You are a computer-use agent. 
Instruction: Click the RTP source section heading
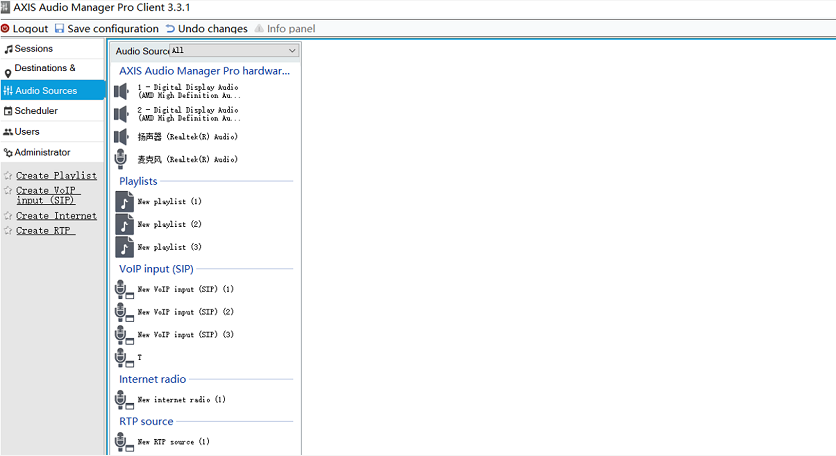coord(146,421)
